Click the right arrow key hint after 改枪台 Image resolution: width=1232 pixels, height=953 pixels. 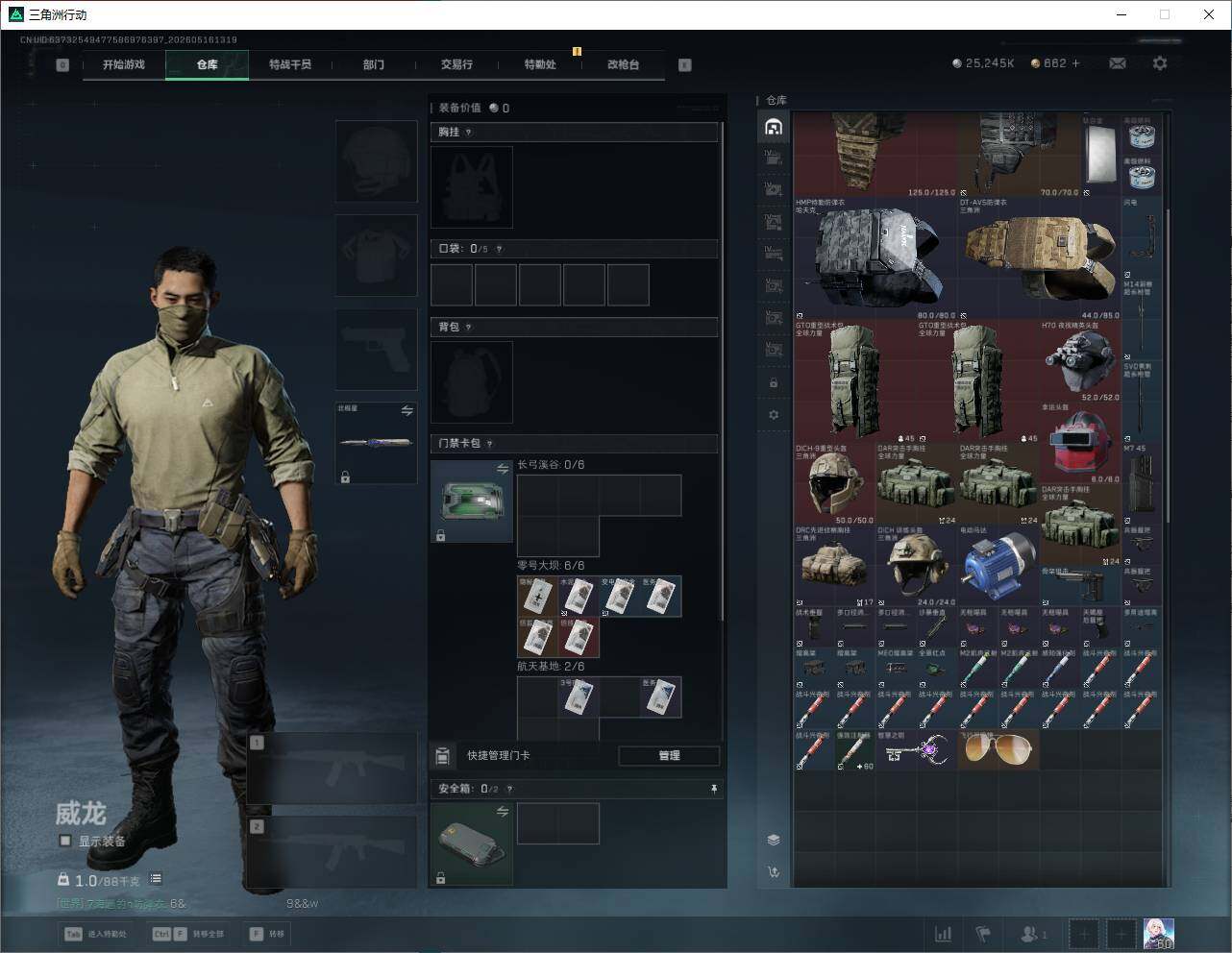pos(684,65)
